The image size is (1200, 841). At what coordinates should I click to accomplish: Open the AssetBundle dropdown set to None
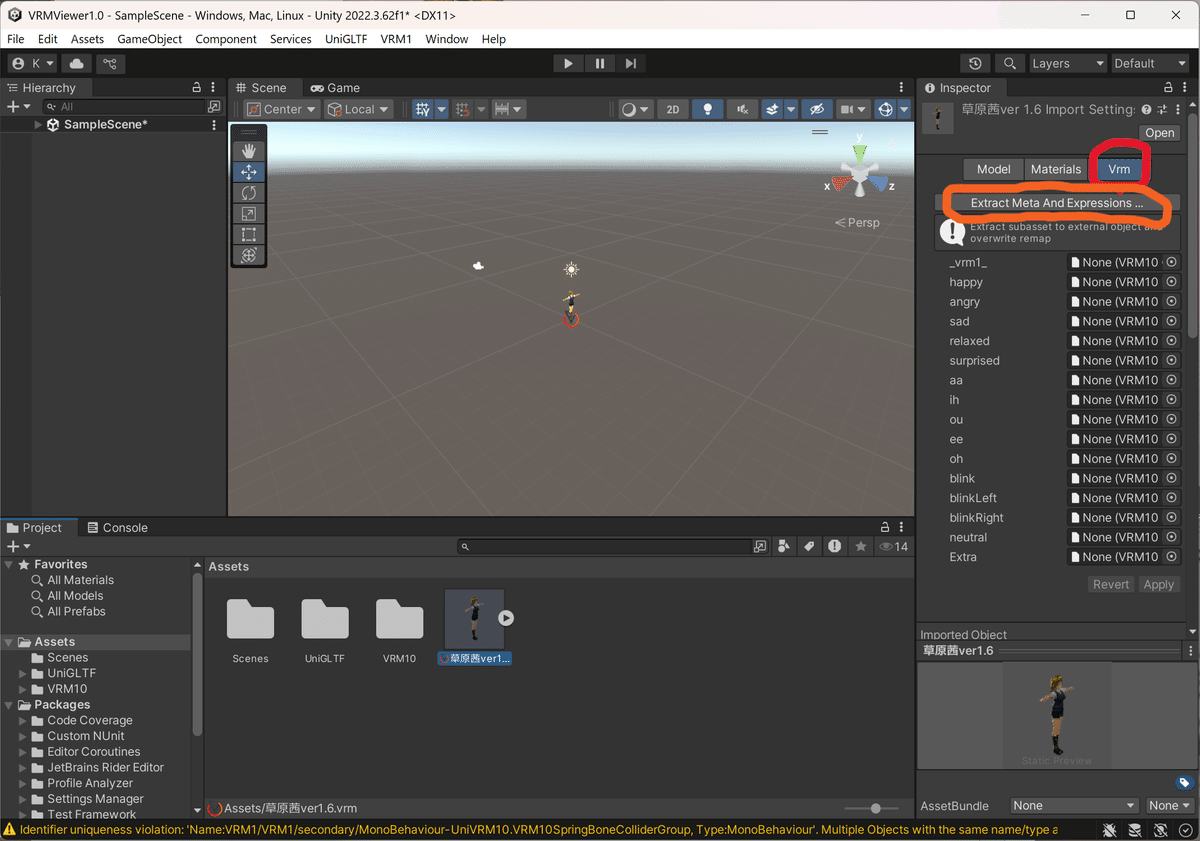1073,805
